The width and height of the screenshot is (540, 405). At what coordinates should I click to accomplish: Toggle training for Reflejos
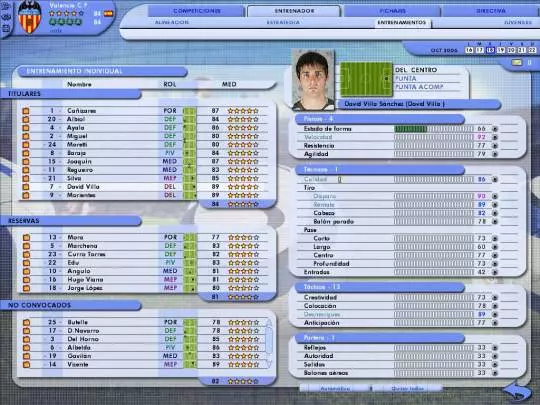tap(495, 348)
